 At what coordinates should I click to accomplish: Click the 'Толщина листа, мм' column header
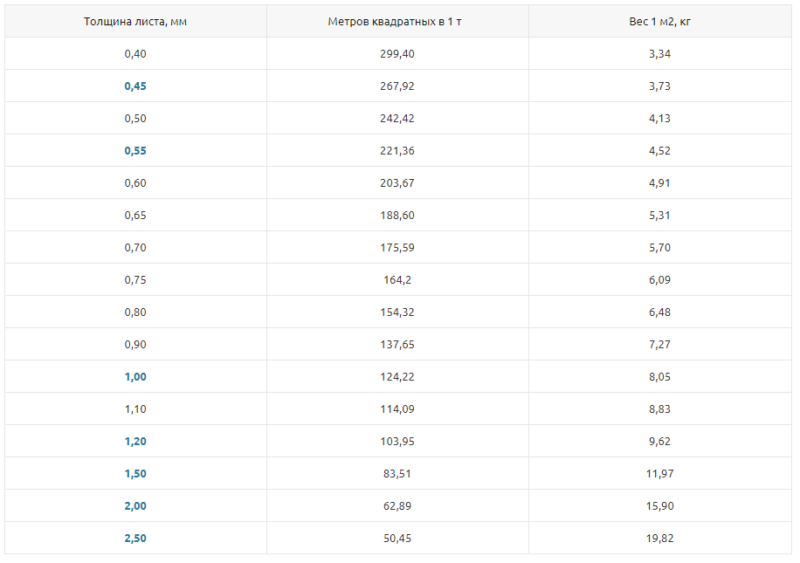(135, 21)
